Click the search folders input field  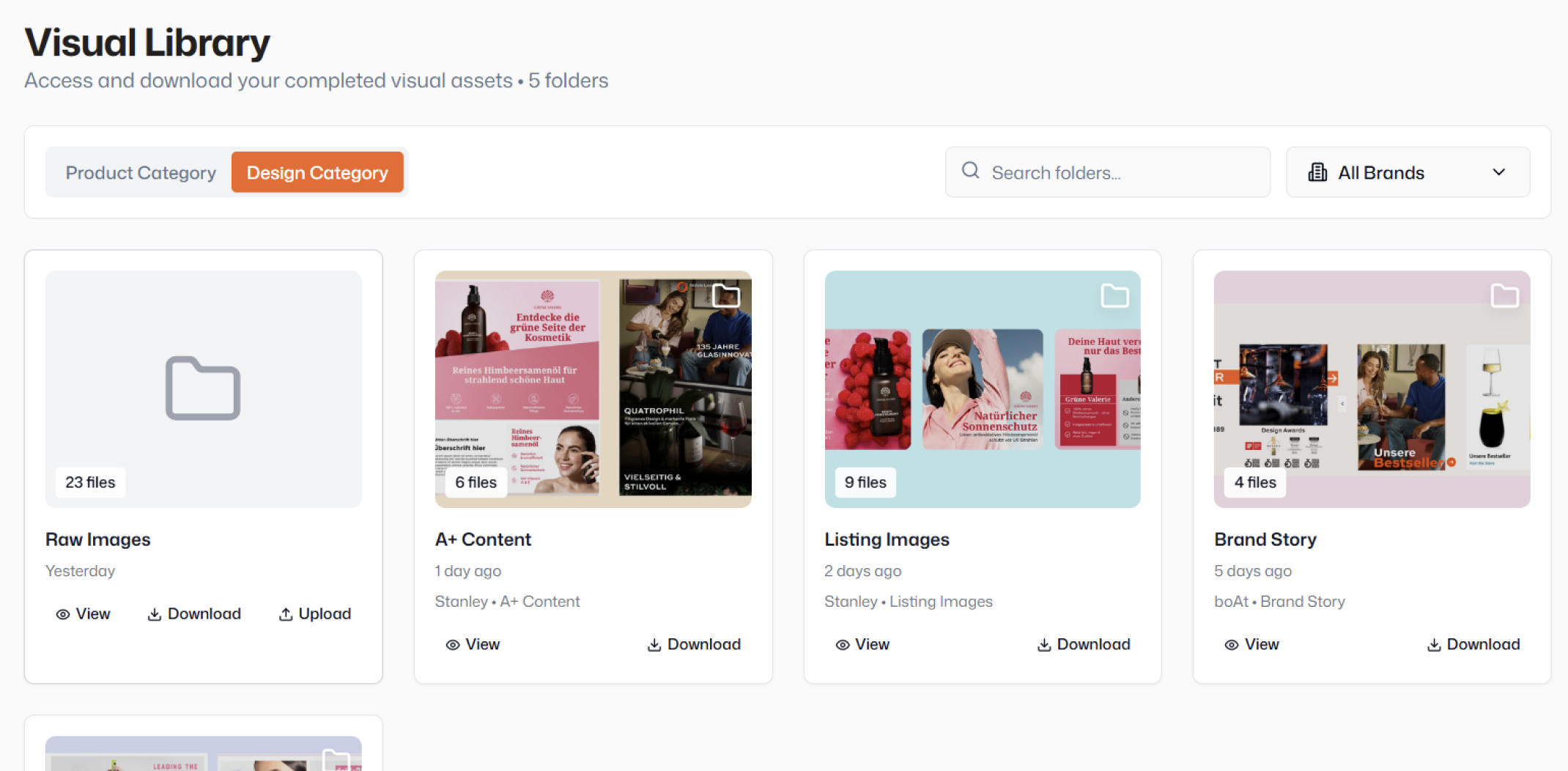(x=1106, y=171)
